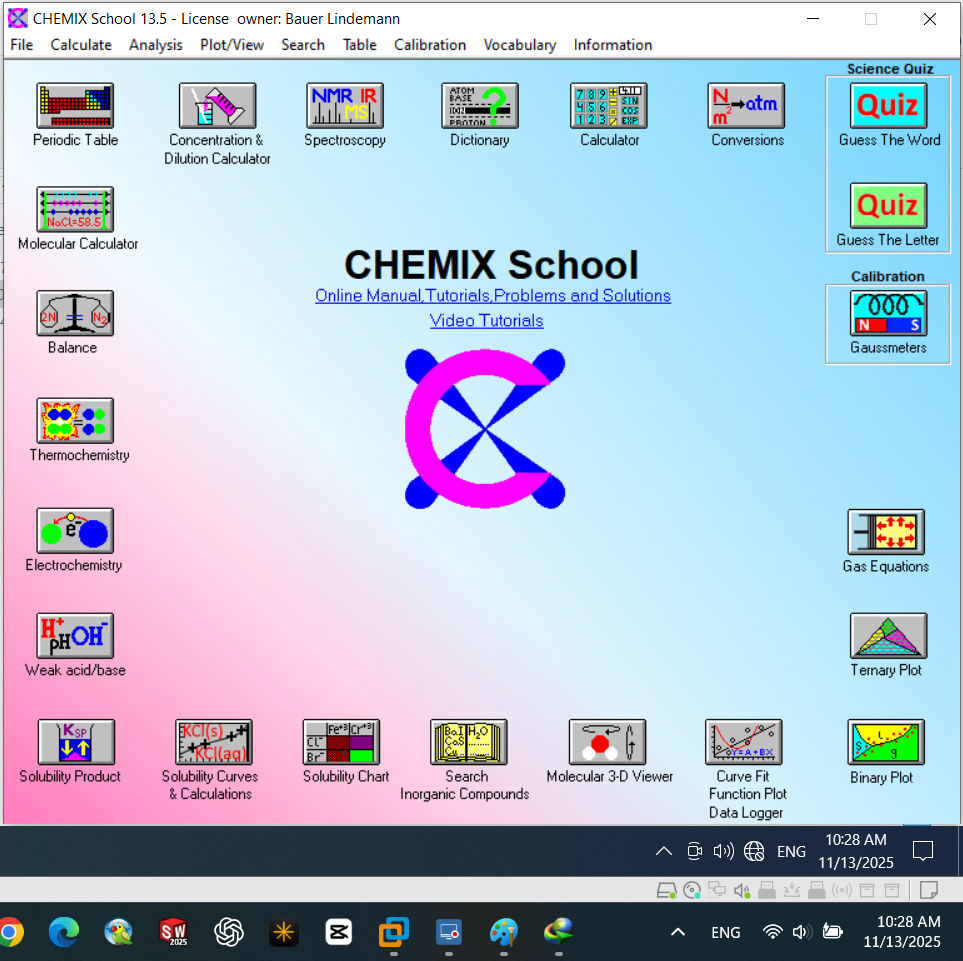This screenshot has width=963, height=961.
Task: Open Curve Fit Function Plot Data Logger
Action: 744,742
